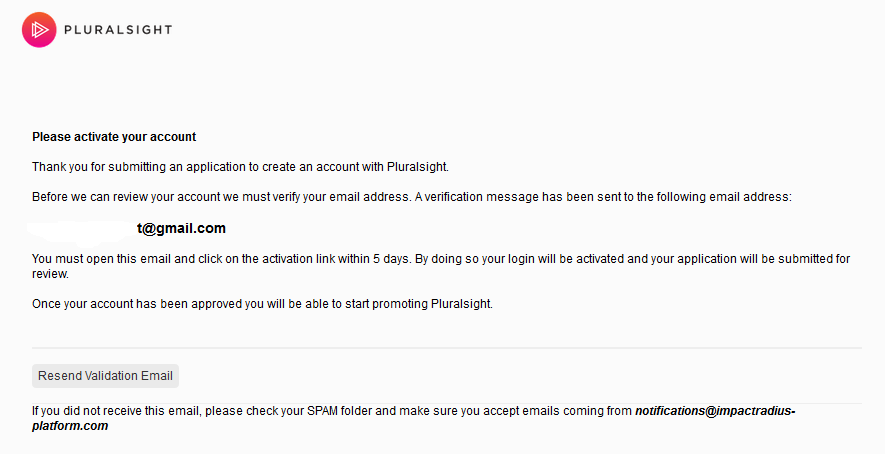885x454 pixels.
Task: Click the Resend Validation Email button
Action: (106, 376)
